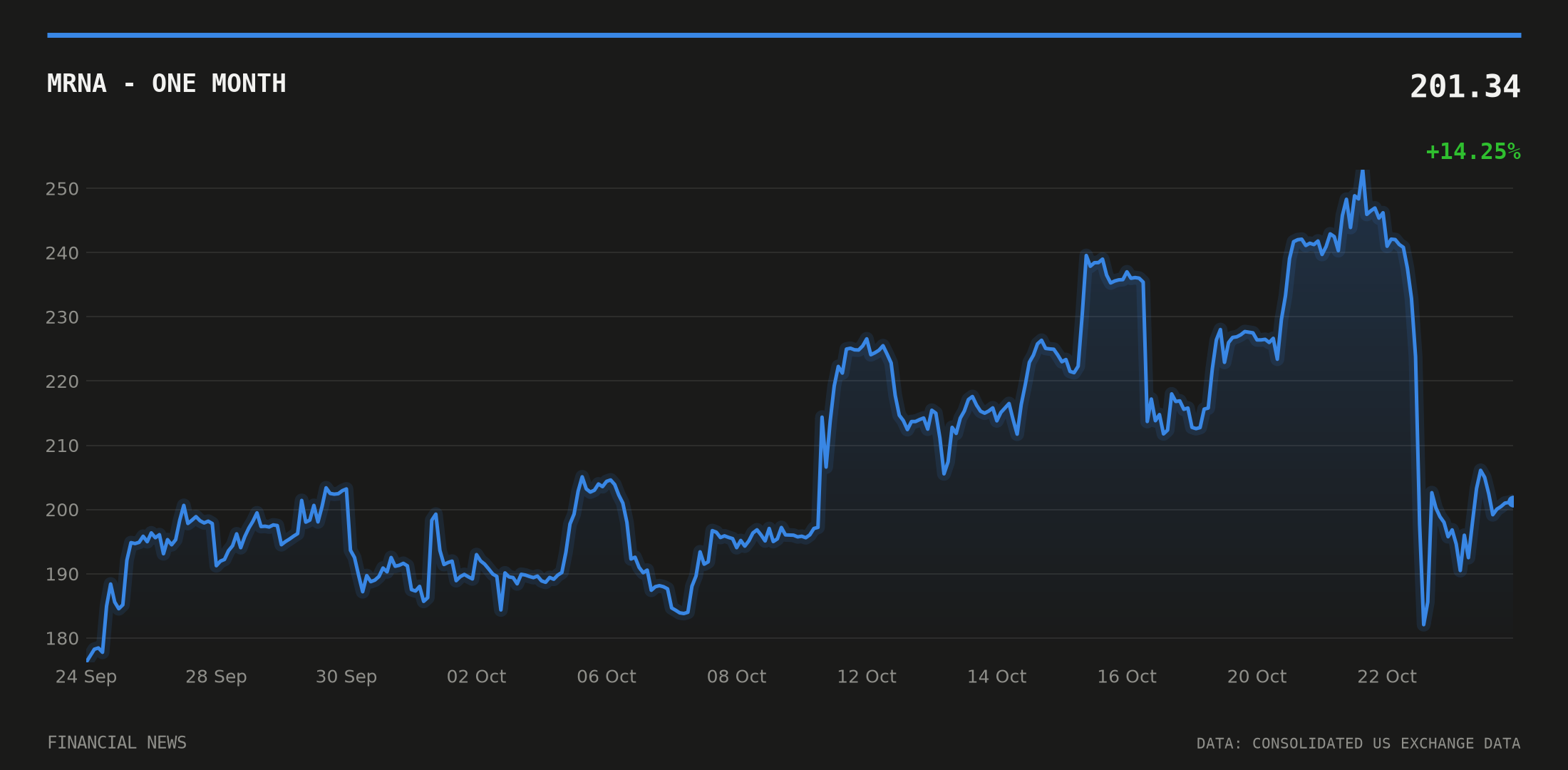Click the 230 y-axis label

coord(62,317)
